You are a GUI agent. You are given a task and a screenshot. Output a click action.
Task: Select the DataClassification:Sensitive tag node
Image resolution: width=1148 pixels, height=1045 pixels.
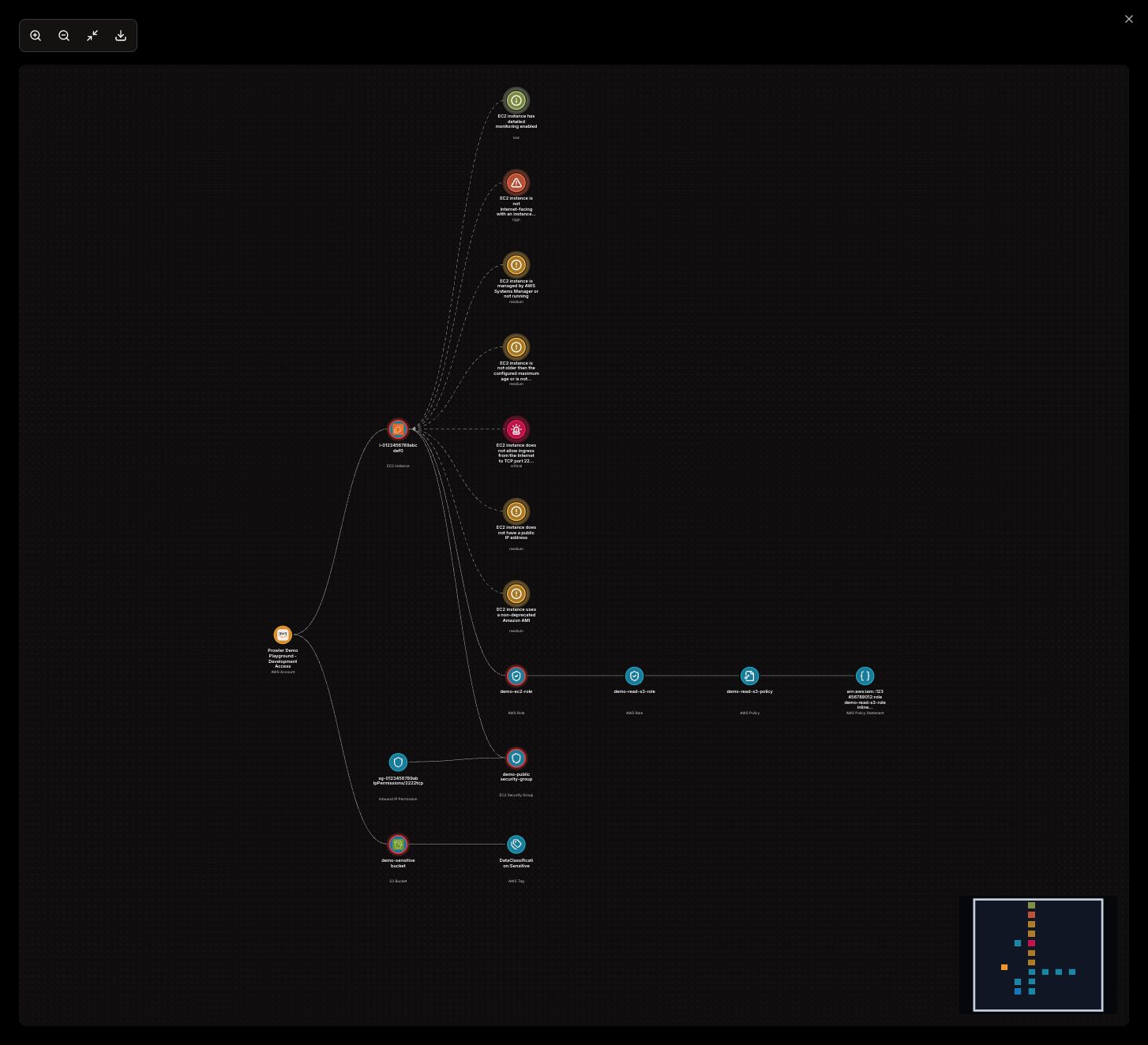[516, 845]
